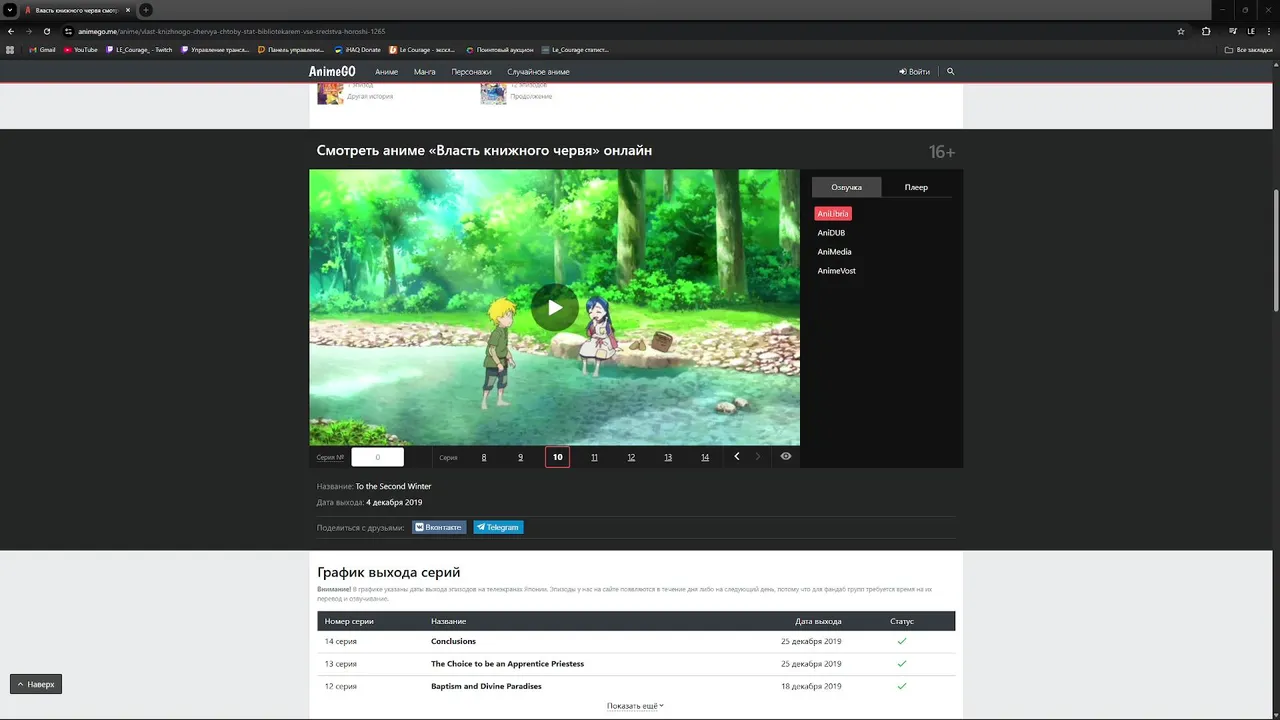
Task: Open the Другая история related thumbnail
Action: 330,94
